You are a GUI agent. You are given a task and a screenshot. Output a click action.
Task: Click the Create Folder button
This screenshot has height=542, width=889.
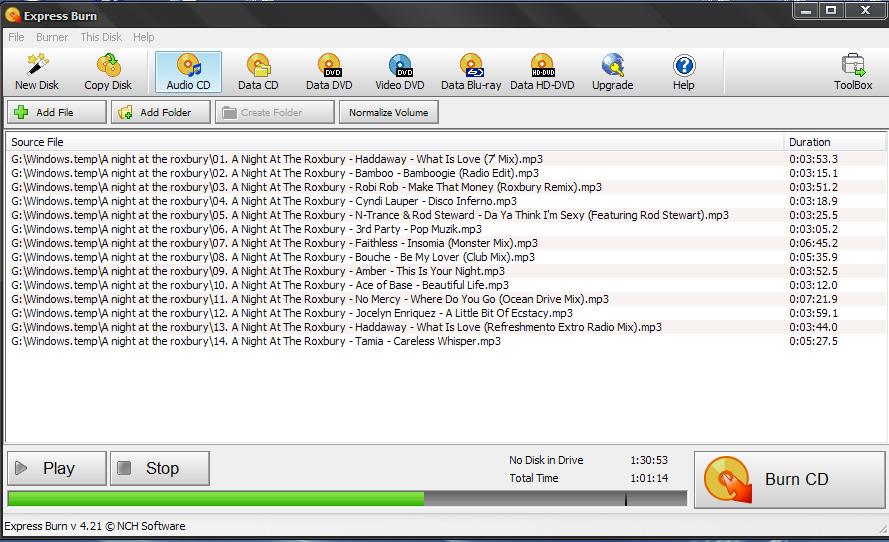pyautogui.click(x=275, y=112)
